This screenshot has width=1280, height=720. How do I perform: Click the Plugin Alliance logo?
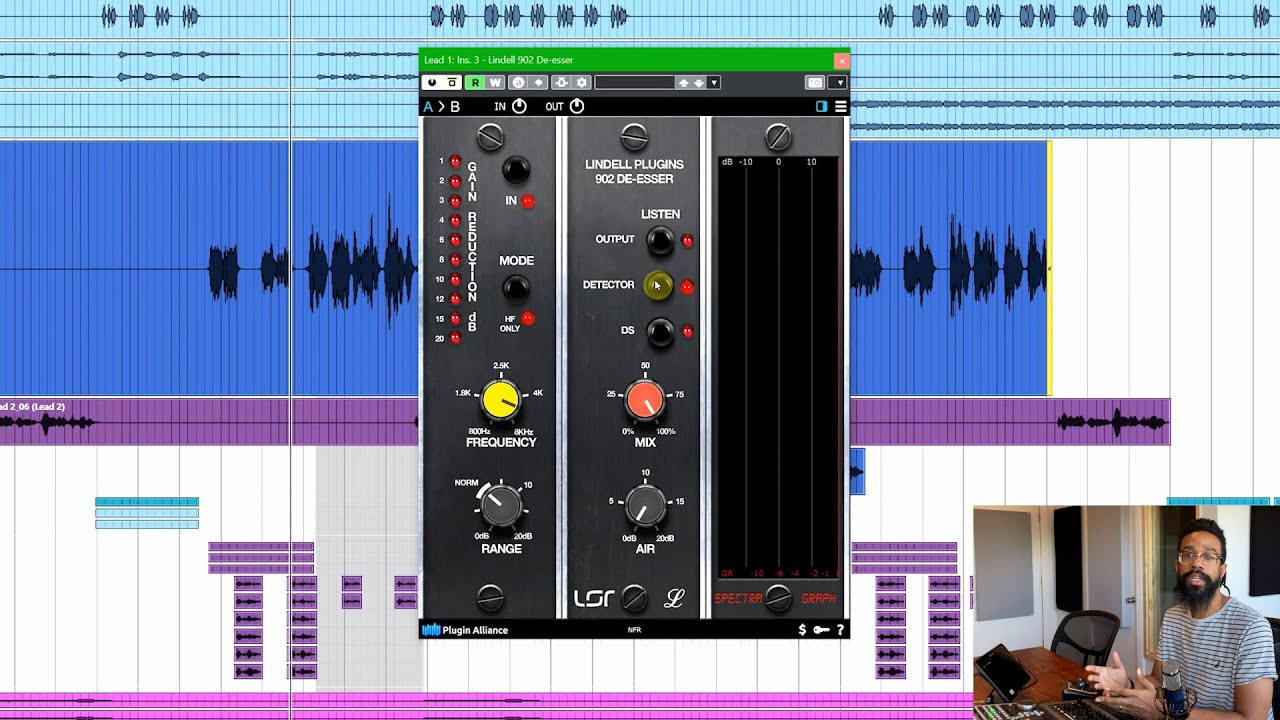coord(465,630)
